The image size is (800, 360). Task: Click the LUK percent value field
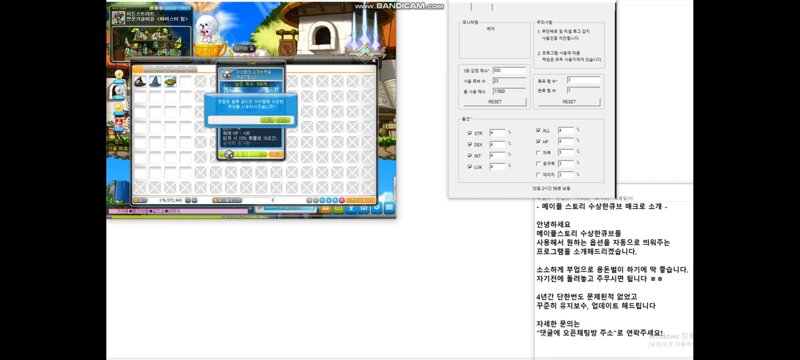[497, 167]
